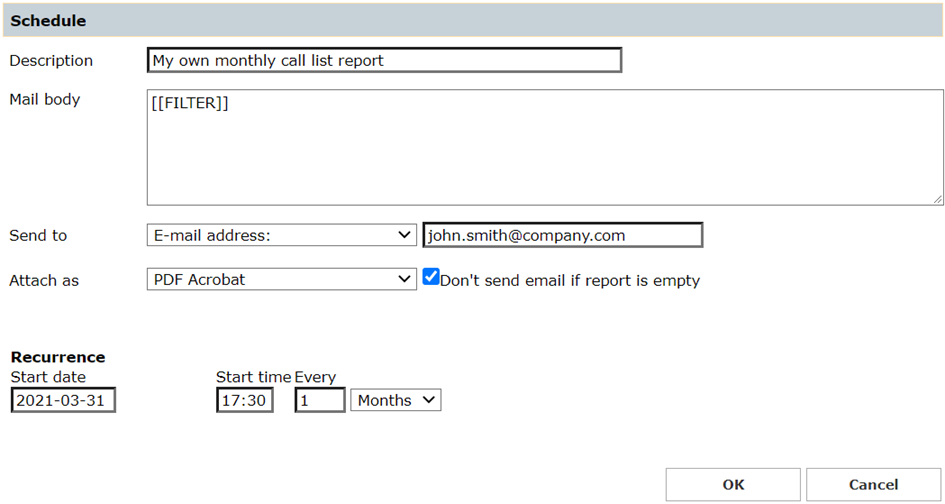Image resolution: width=945 pixels, height=504 pixels.
Task: Click the 'Attach as' label
Action: point(44,281)
